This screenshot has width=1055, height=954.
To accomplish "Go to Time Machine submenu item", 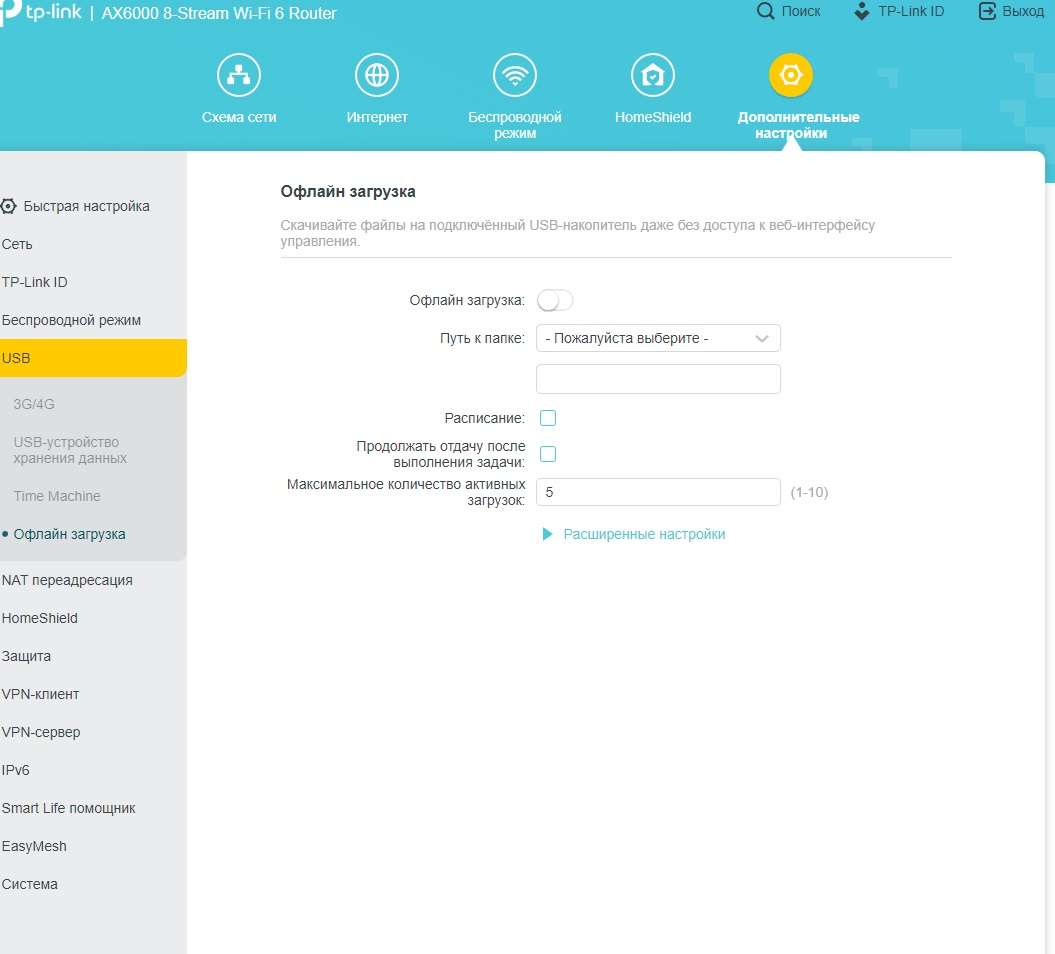I will pyautogui.click(x=57, y=496).
